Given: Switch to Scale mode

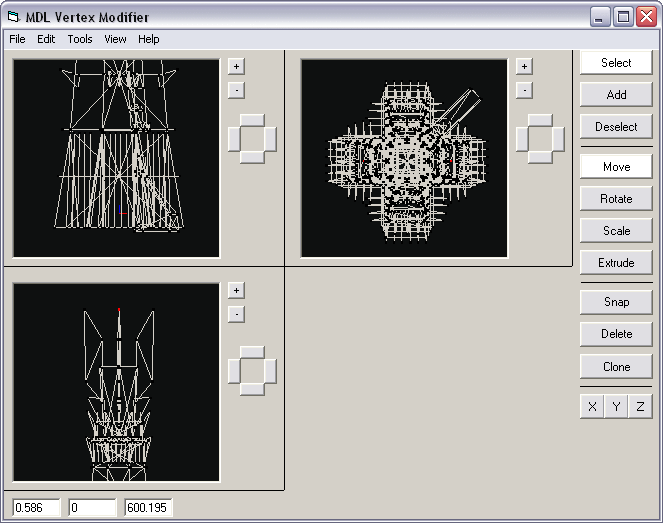Looking at the screenshot, I should [x=616, y=231].
